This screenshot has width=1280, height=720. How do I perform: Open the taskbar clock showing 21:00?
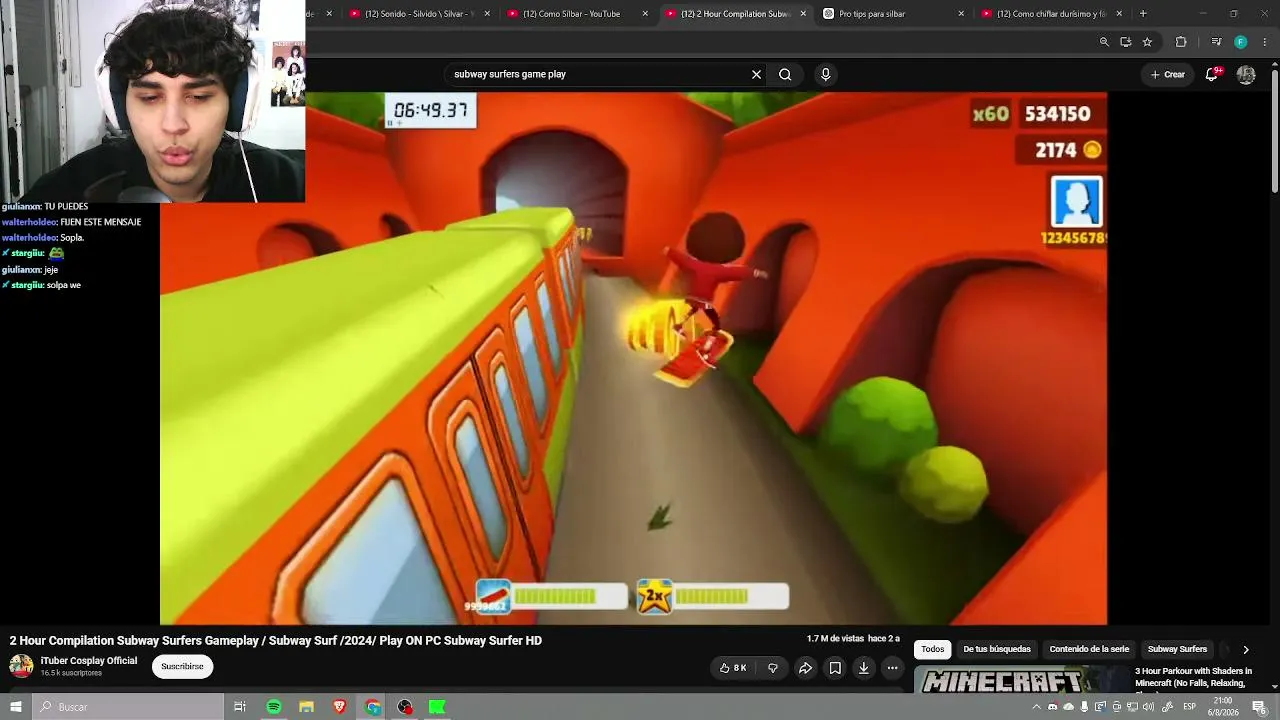coord(1223,707)
